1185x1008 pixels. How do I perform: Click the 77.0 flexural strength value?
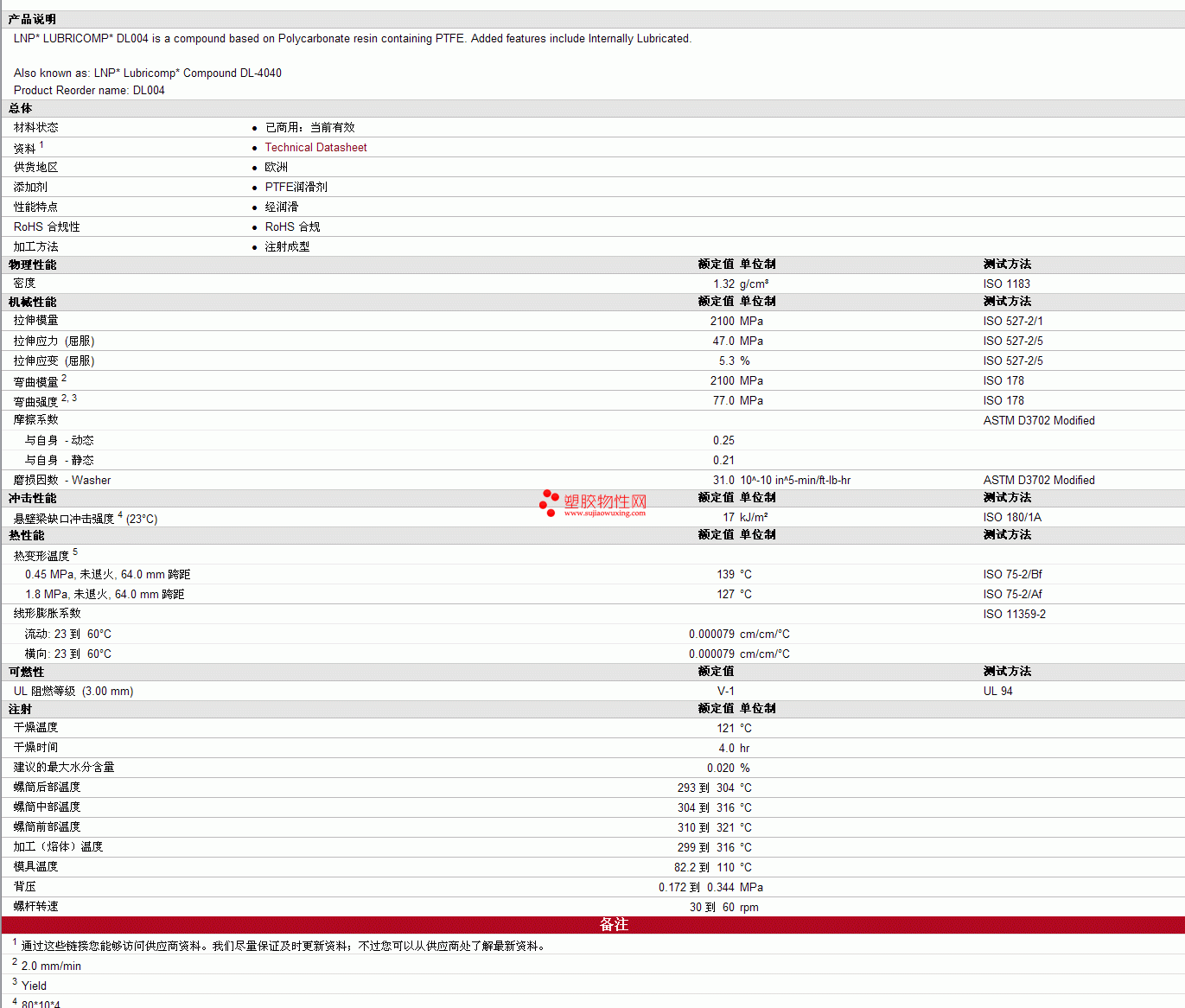pos(723,401)
